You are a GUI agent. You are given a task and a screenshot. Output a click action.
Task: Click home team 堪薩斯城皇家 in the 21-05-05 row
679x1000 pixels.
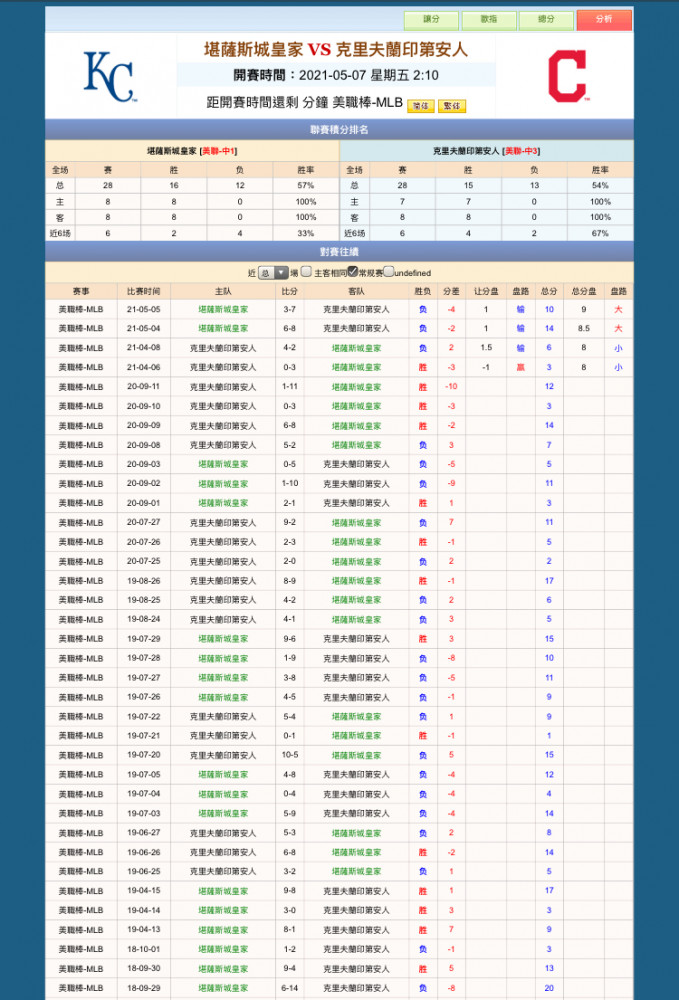click(223, 309)
